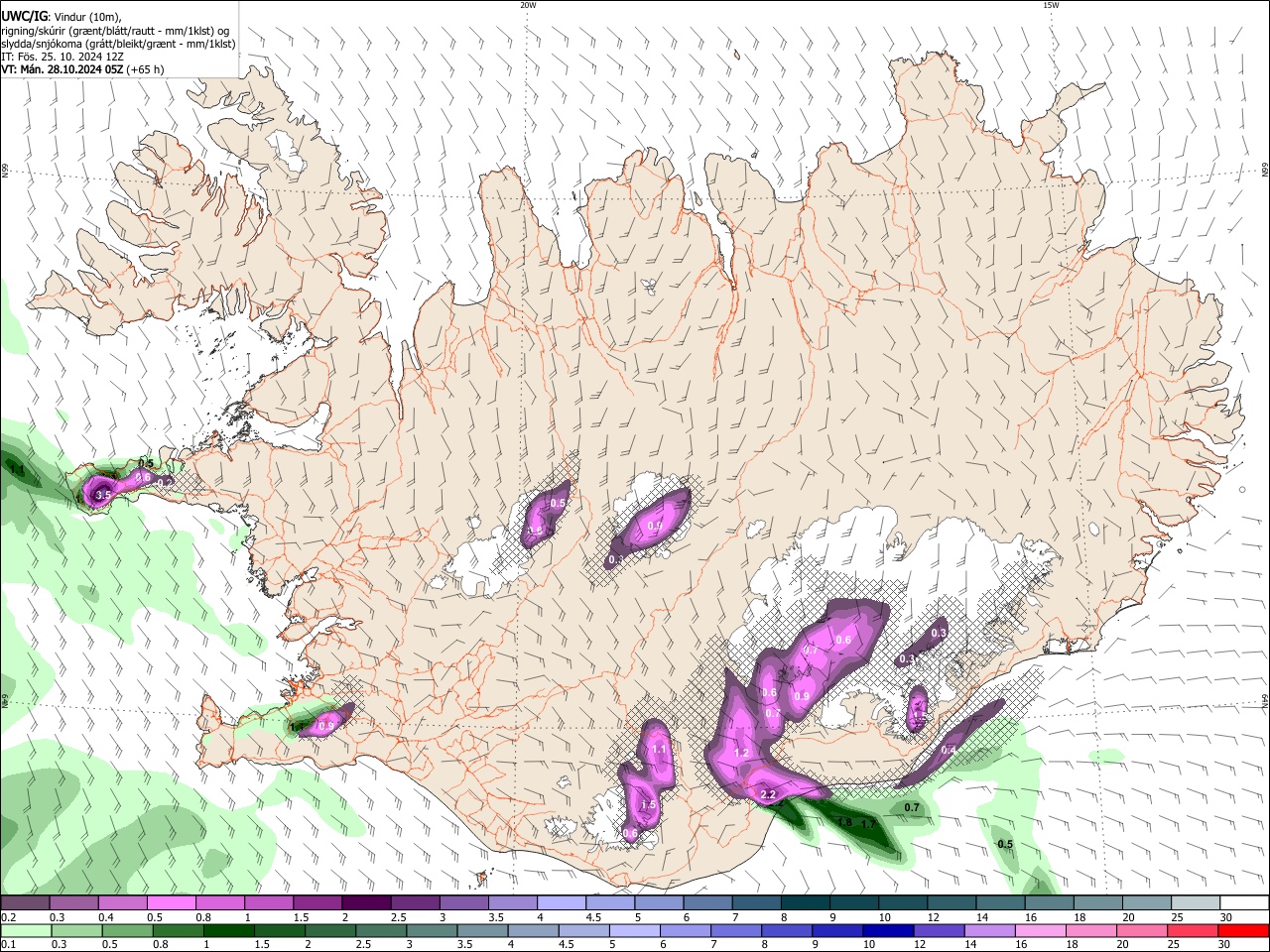Click the '1.8' rain value offshore
The width and height of the screenshot is (1270, 952).
click(844, 822)
